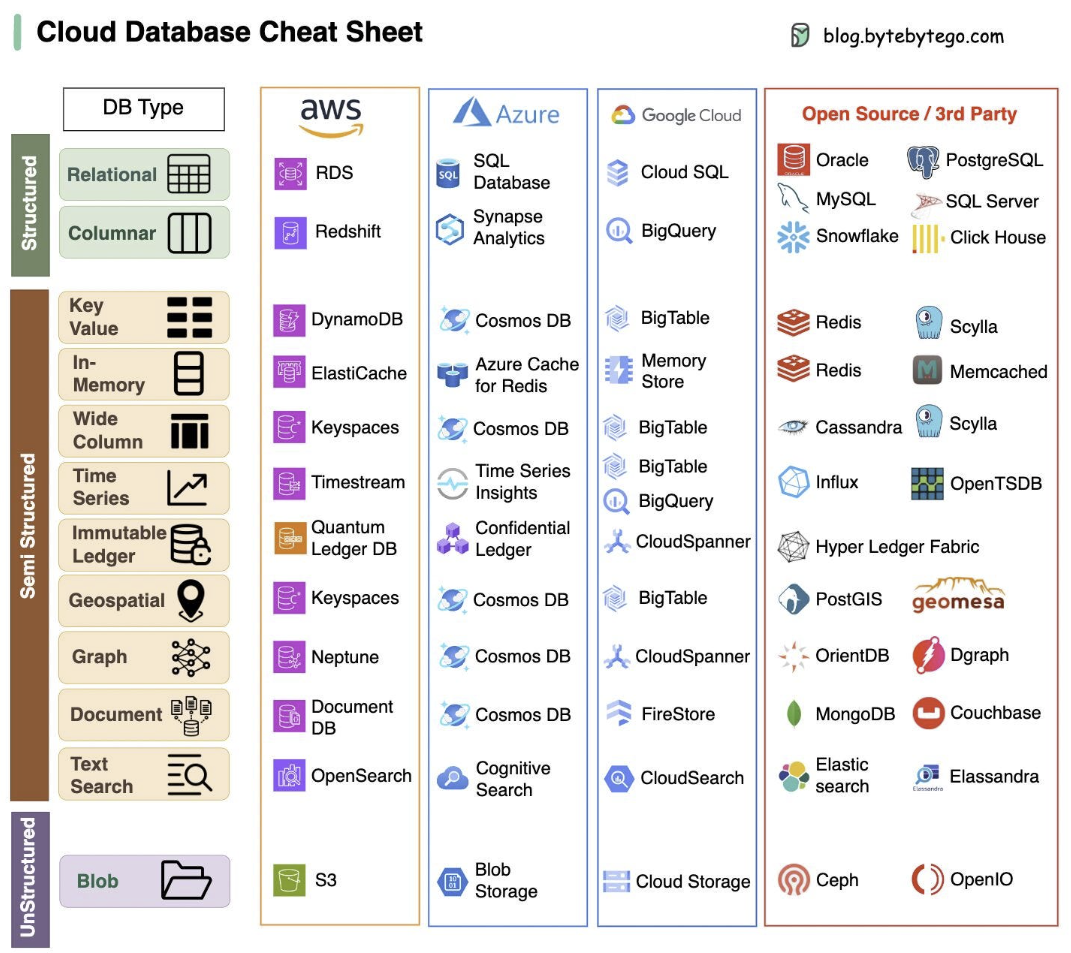
Task: Click the Open Source / 3rd Party header
Action: tap(909, 114)
